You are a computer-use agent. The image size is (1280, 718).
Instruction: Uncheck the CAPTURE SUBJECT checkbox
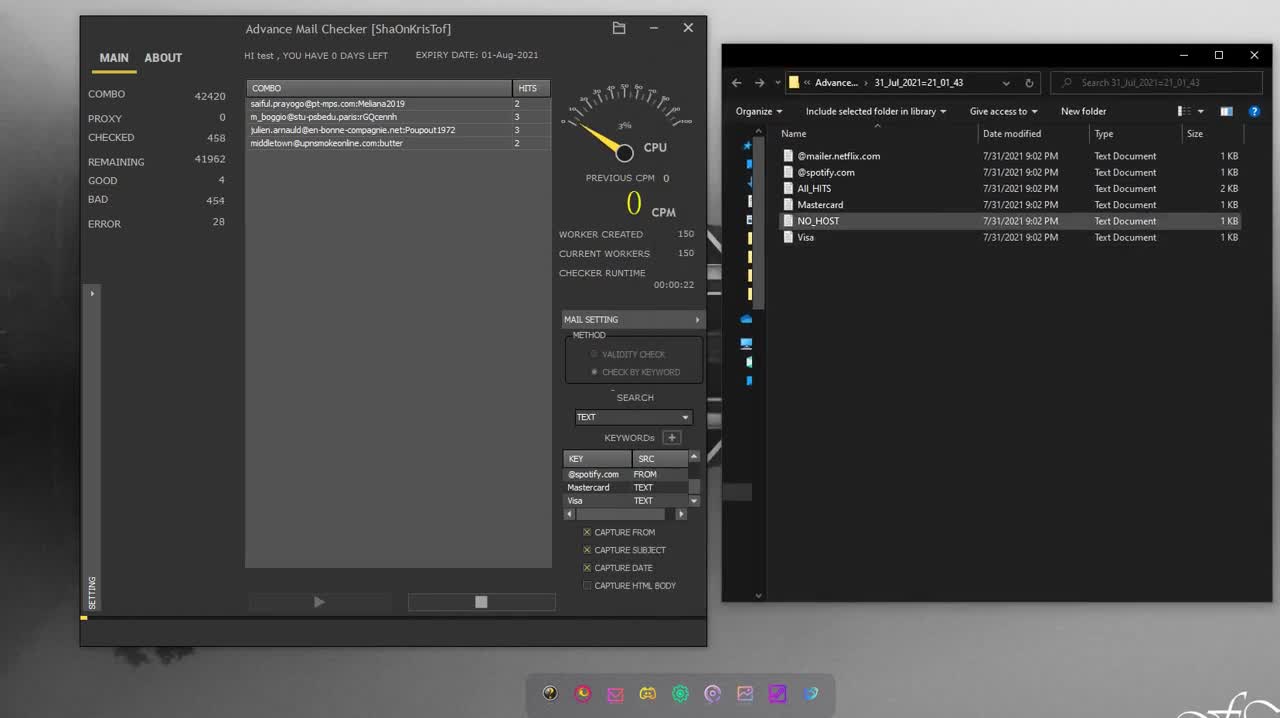[x=587, y=550]
